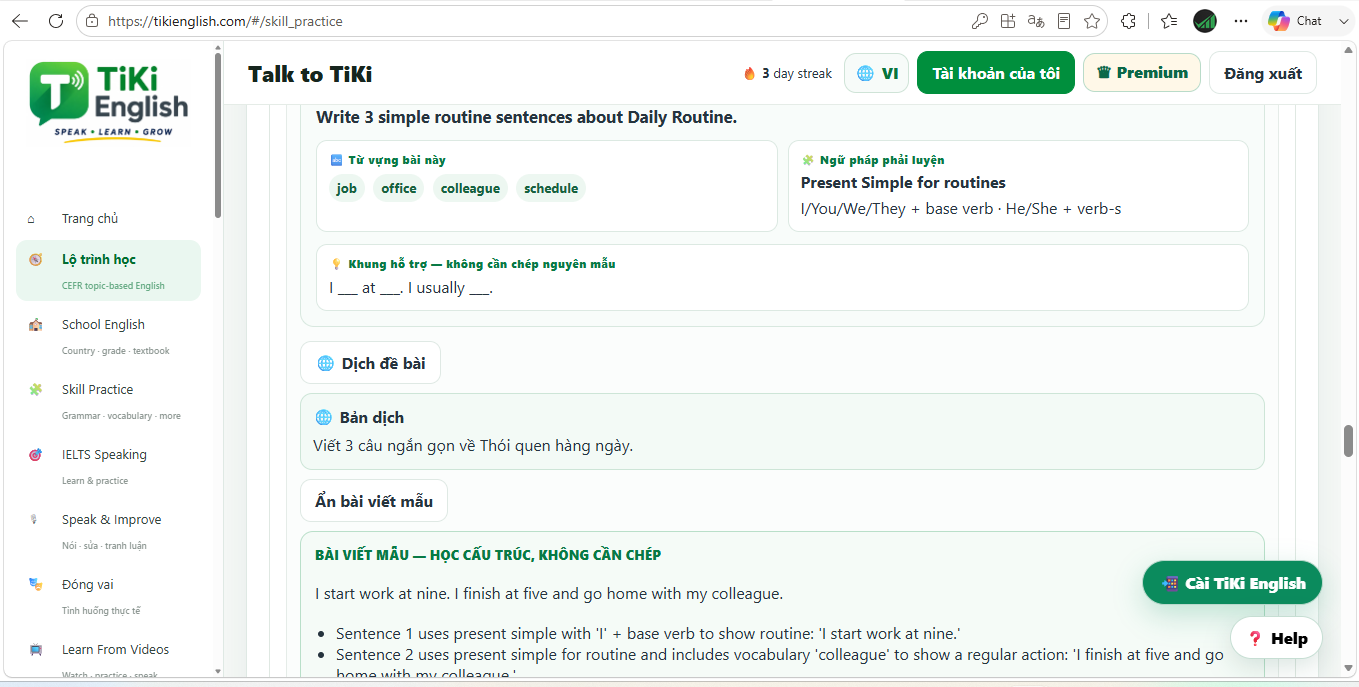Viewport: 1359px width, 687px height.
Task: Click the TiKi English logo
Action: [x=109, y=101]
